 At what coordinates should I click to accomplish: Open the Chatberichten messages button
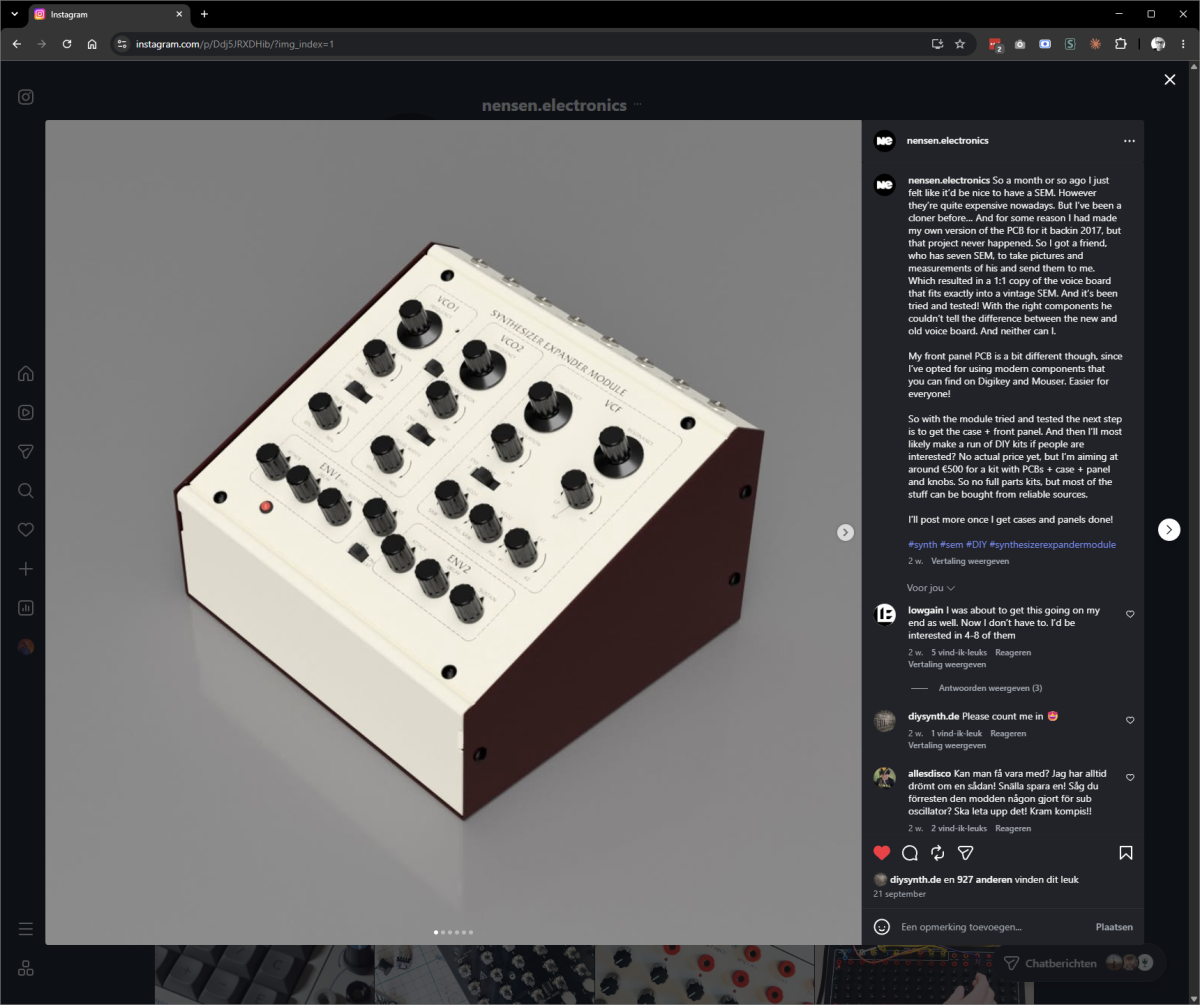coord(1082,963)
